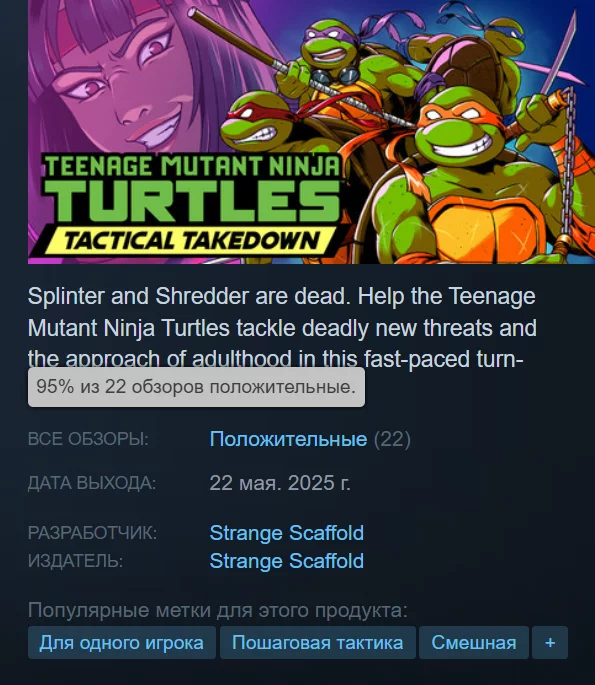595x685 pixels.
Task: Click the release date 22 мая. 2025 г.
Action: (x=280, y=483)
